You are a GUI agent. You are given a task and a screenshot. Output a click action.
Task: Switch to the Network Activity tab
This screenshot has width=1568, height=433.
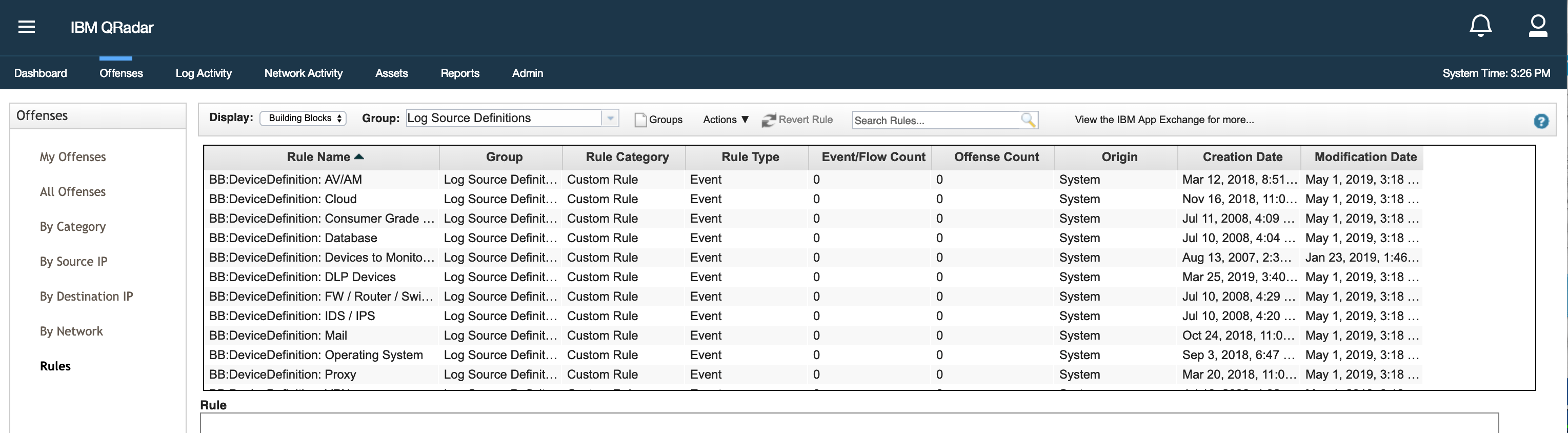[303, 73]
